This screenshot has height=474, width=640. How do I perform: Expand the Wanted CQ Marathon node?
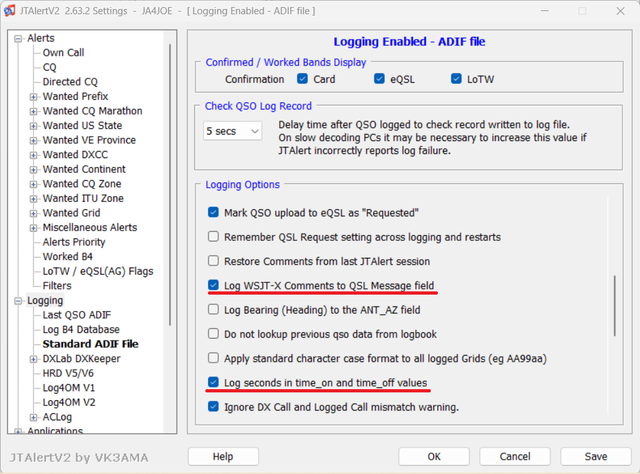tap(33, 111)
